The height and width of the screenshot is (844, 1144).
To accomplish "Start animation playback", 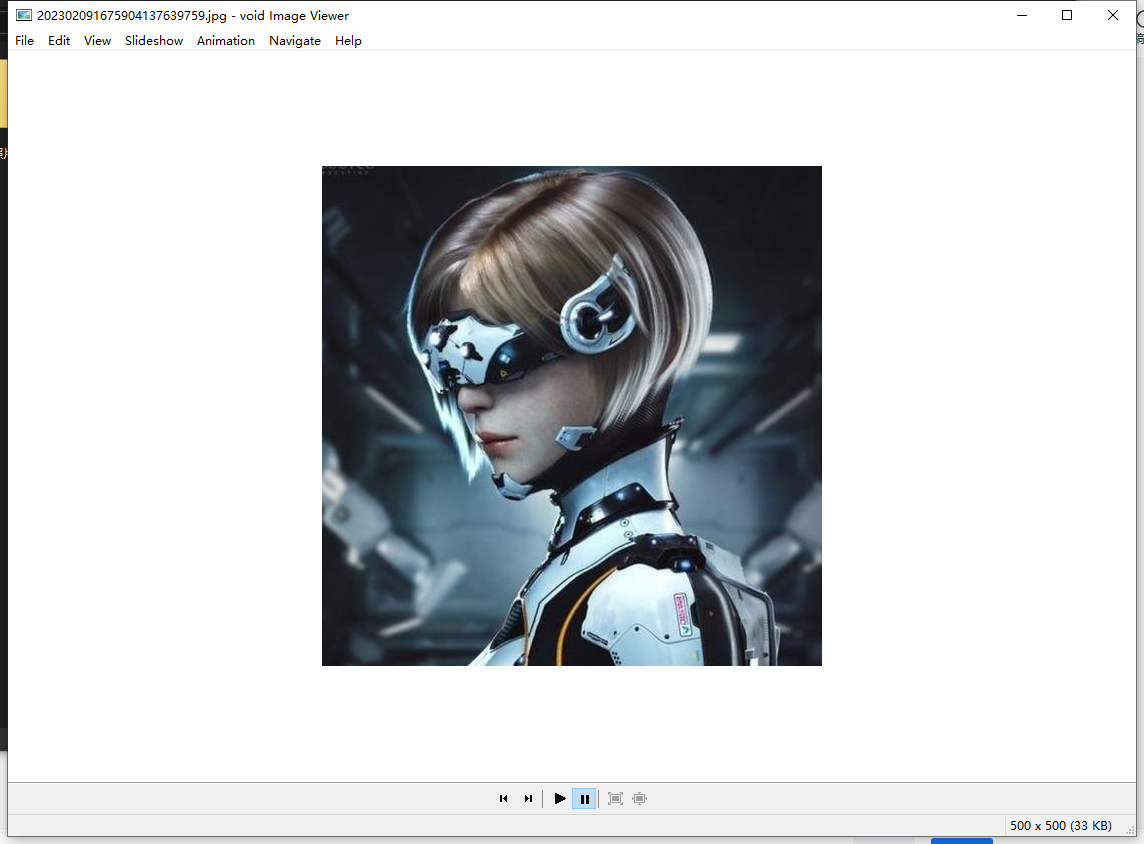I will click(560, 798).
